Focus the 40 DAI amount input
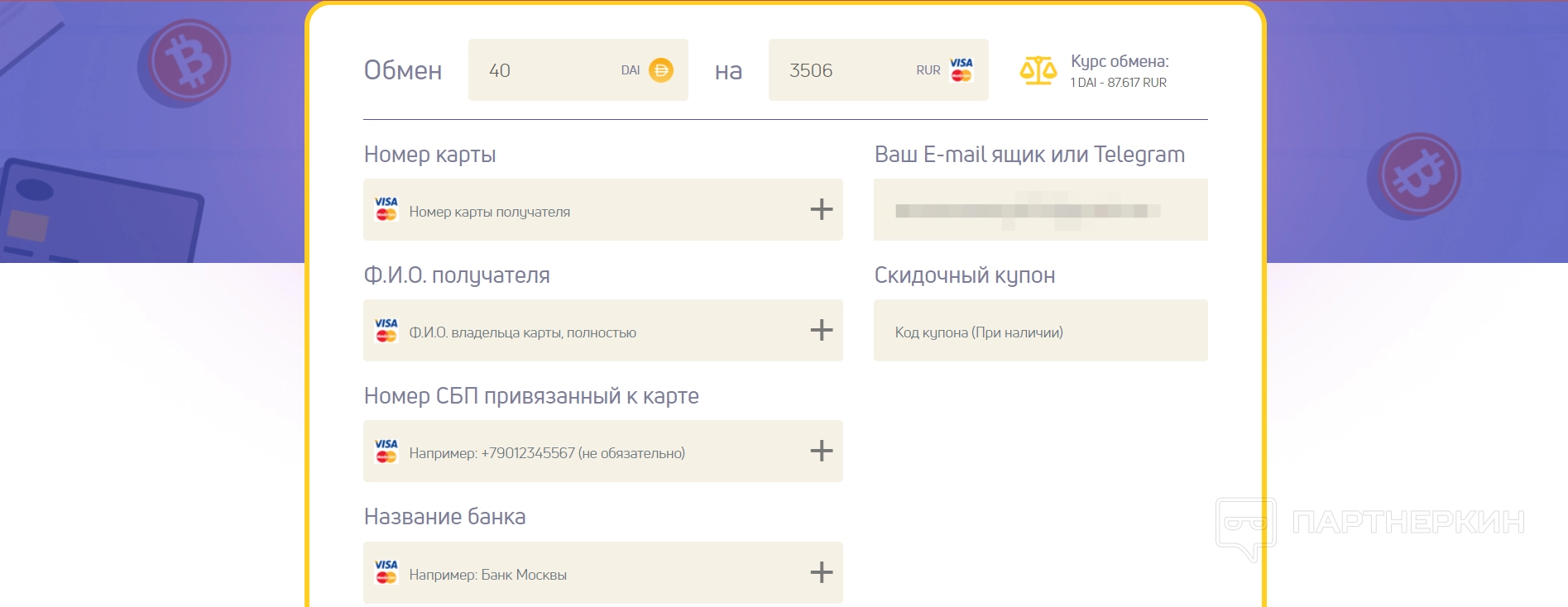The image size is (1568, 607). coord(546,70)
